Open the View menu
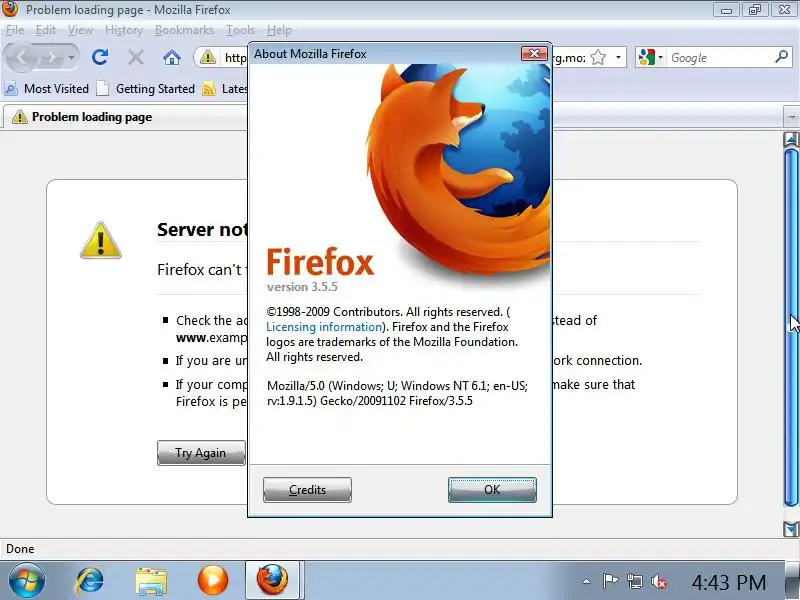Screen dimensions: 800x600 pyautogui.click(x=81, y=30)
